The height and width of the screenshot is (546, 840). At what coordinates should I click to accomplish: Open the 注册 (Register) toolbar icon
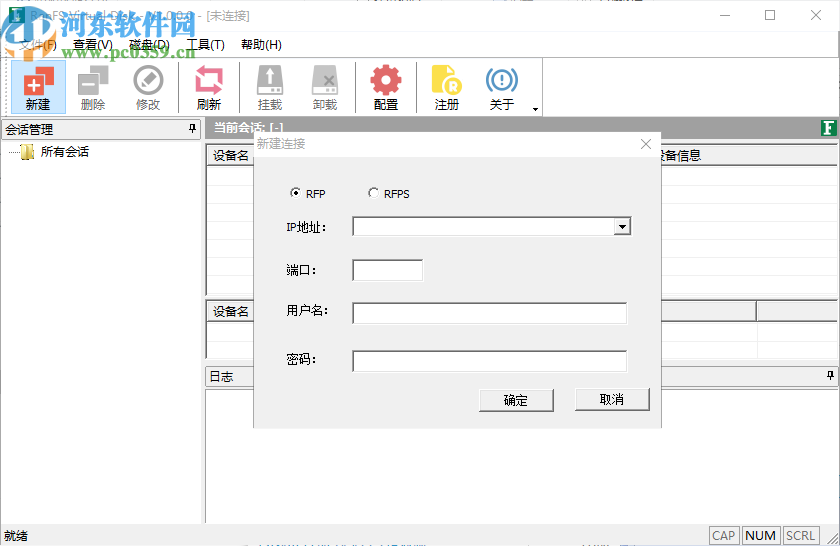click(446, 87)
